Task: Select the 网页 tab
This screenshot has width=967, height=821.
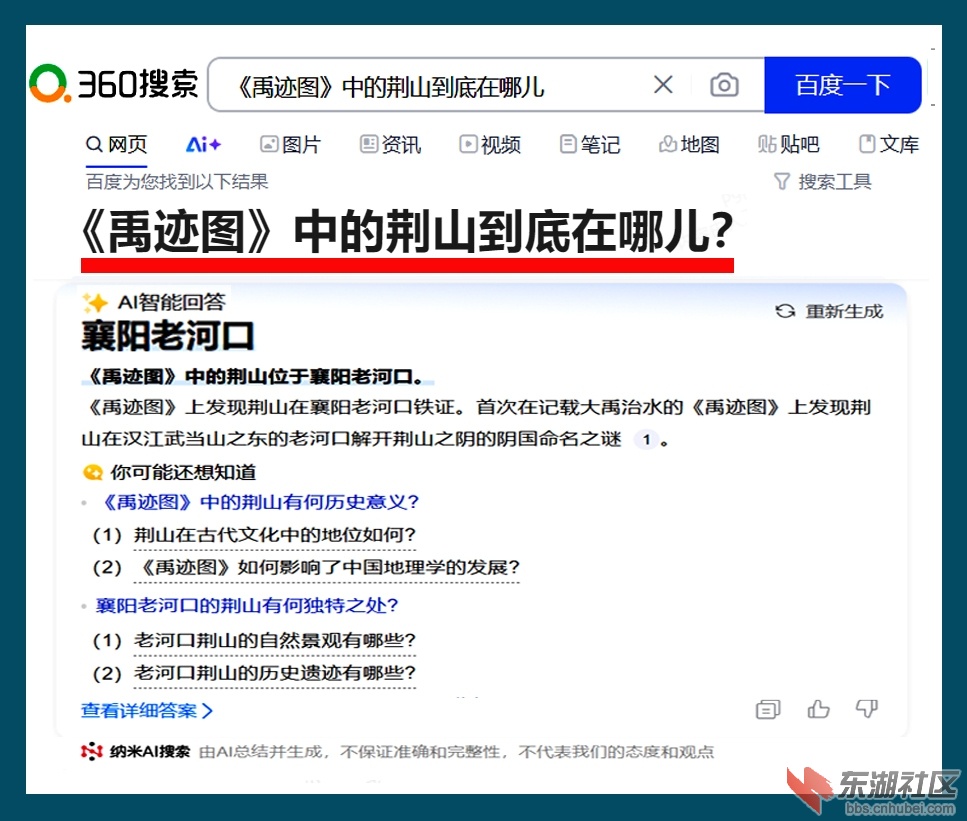Action: point(117,145)
